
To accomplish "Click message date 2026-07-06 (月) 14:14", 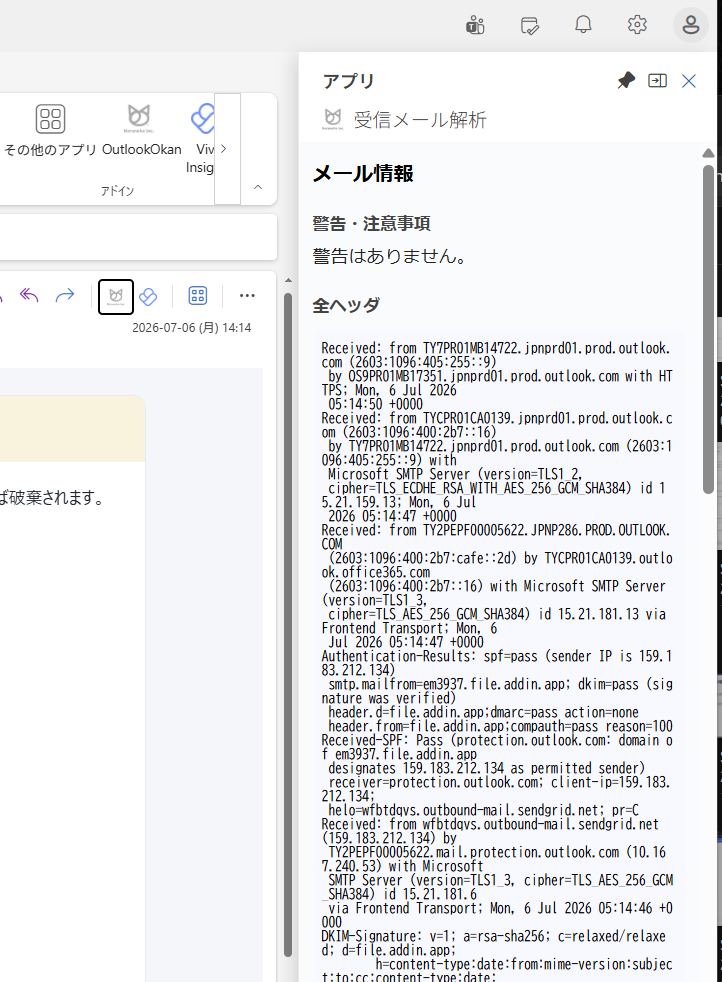I will pyautogui.click(x=192, y=328).
